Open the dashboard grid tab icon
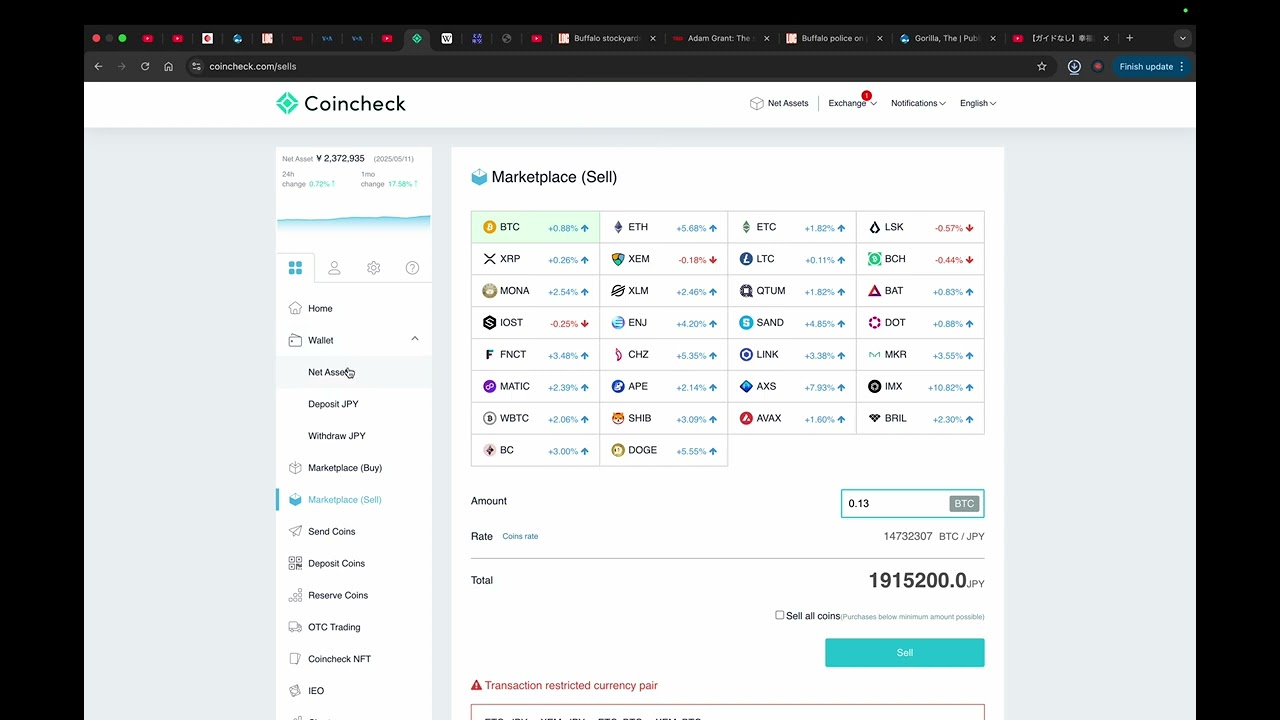 (x=295, y=268)
